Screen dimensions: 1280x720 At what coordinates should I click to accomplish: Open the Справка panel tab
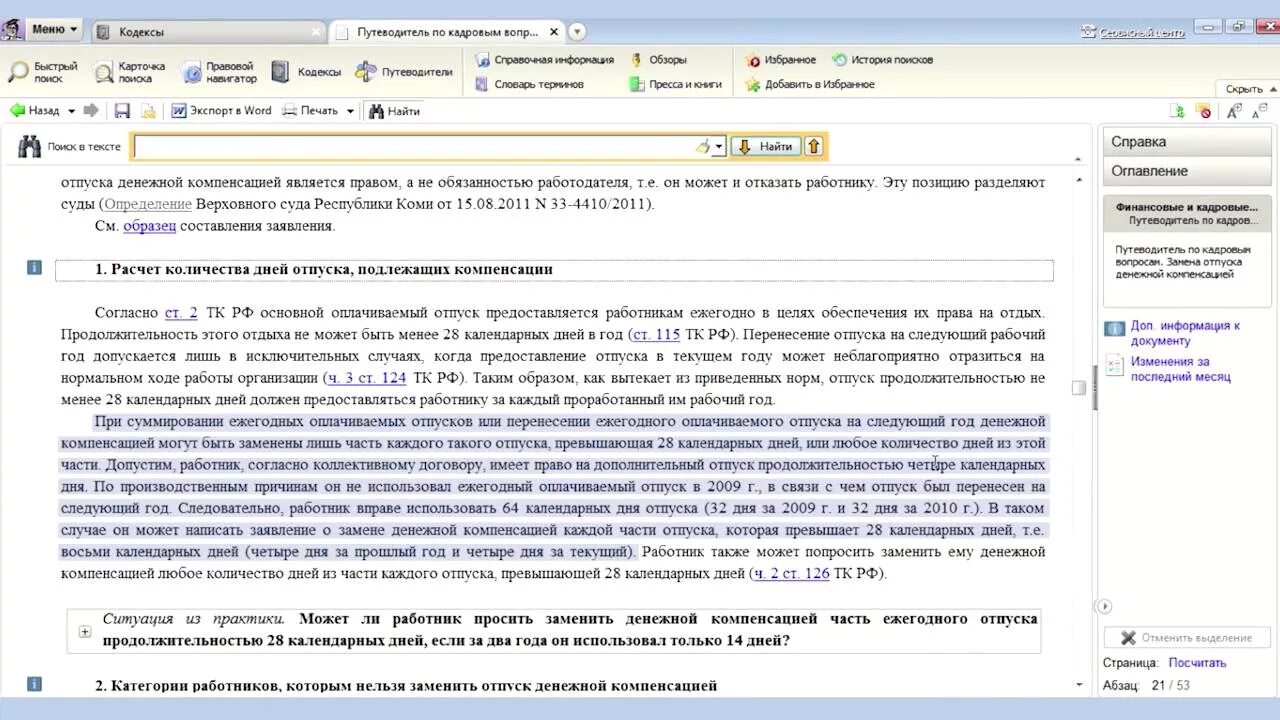[1187, 141]
